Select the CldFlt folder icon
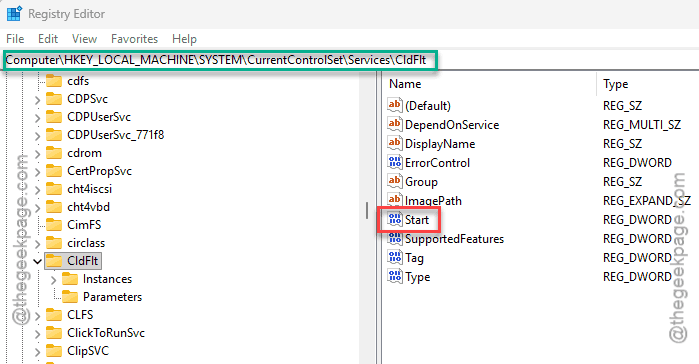699x364 pixels. (54, 261)
